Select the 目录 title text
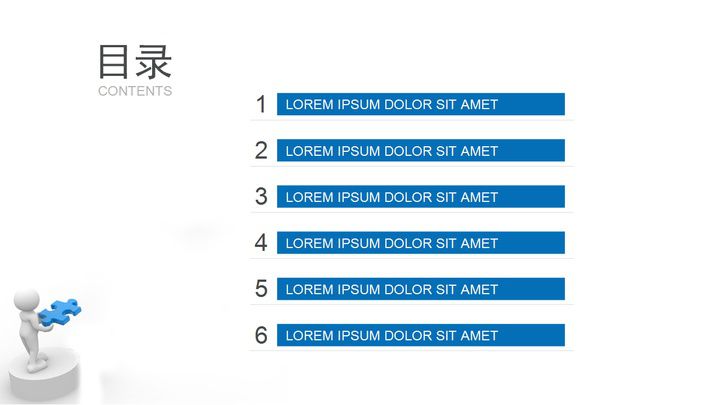The width and height of the screenshot is (721, 405). tap(135, 61)
